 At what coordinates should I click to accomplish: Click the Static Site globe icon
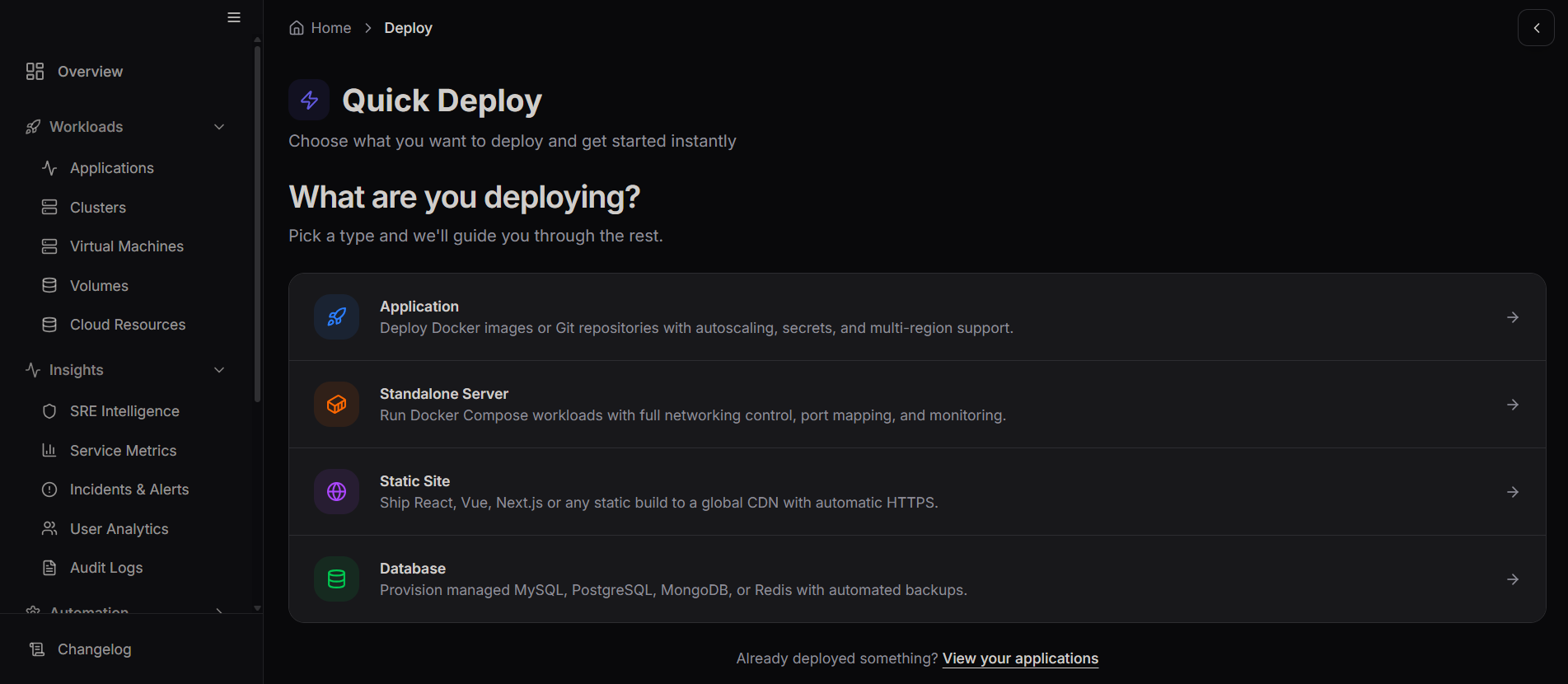coord(336,492)
